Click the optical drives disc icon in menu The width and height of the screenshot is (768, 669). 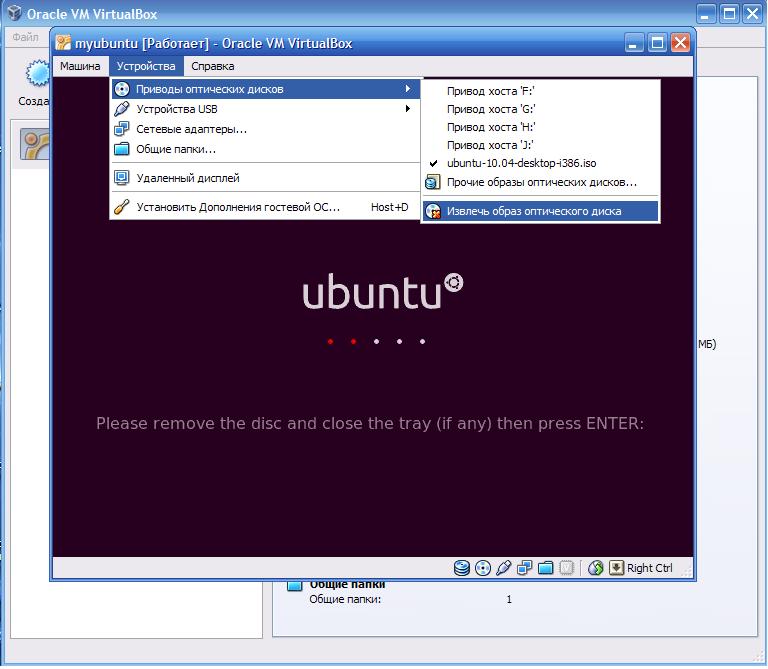pos(121,89)
